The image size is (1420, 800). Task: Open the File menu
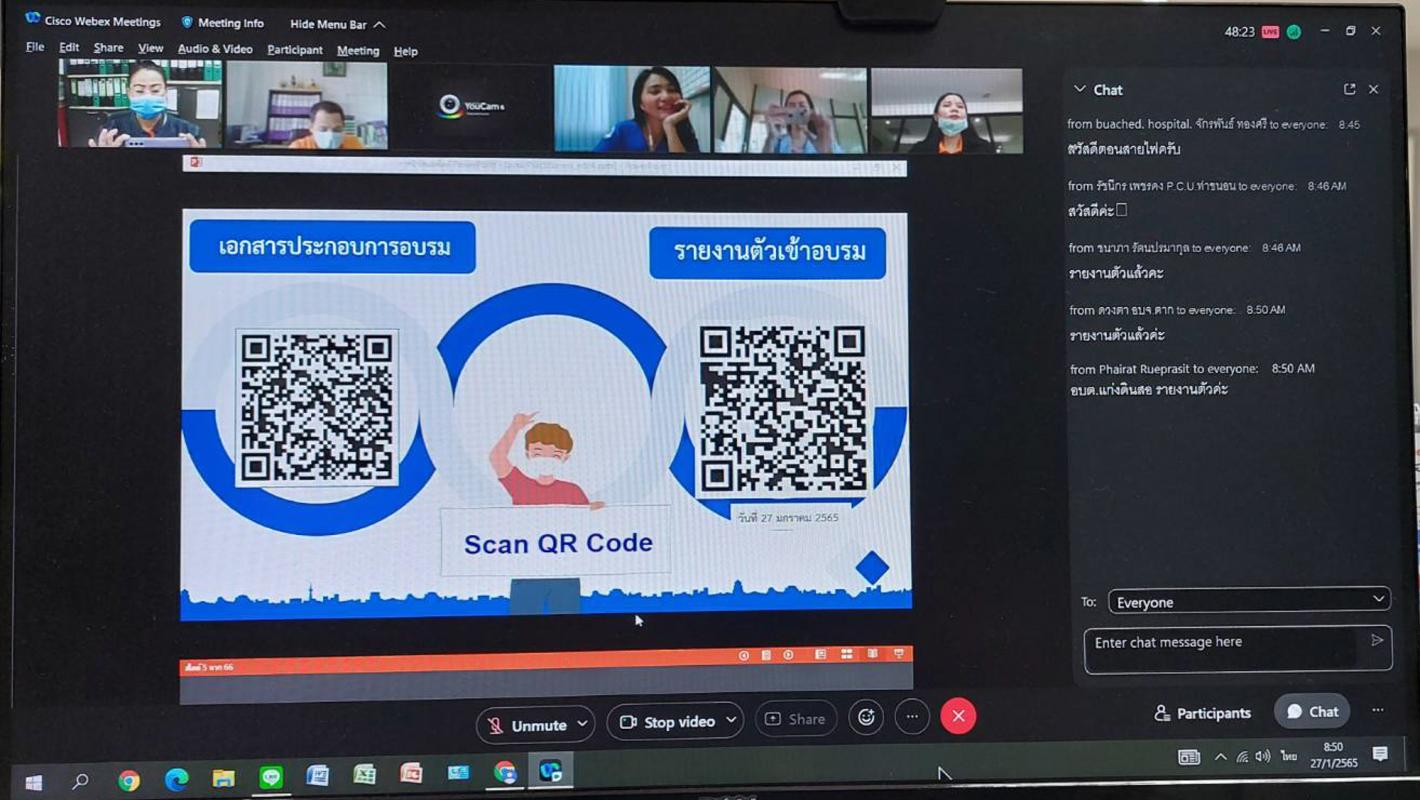(x=35, y=47)
